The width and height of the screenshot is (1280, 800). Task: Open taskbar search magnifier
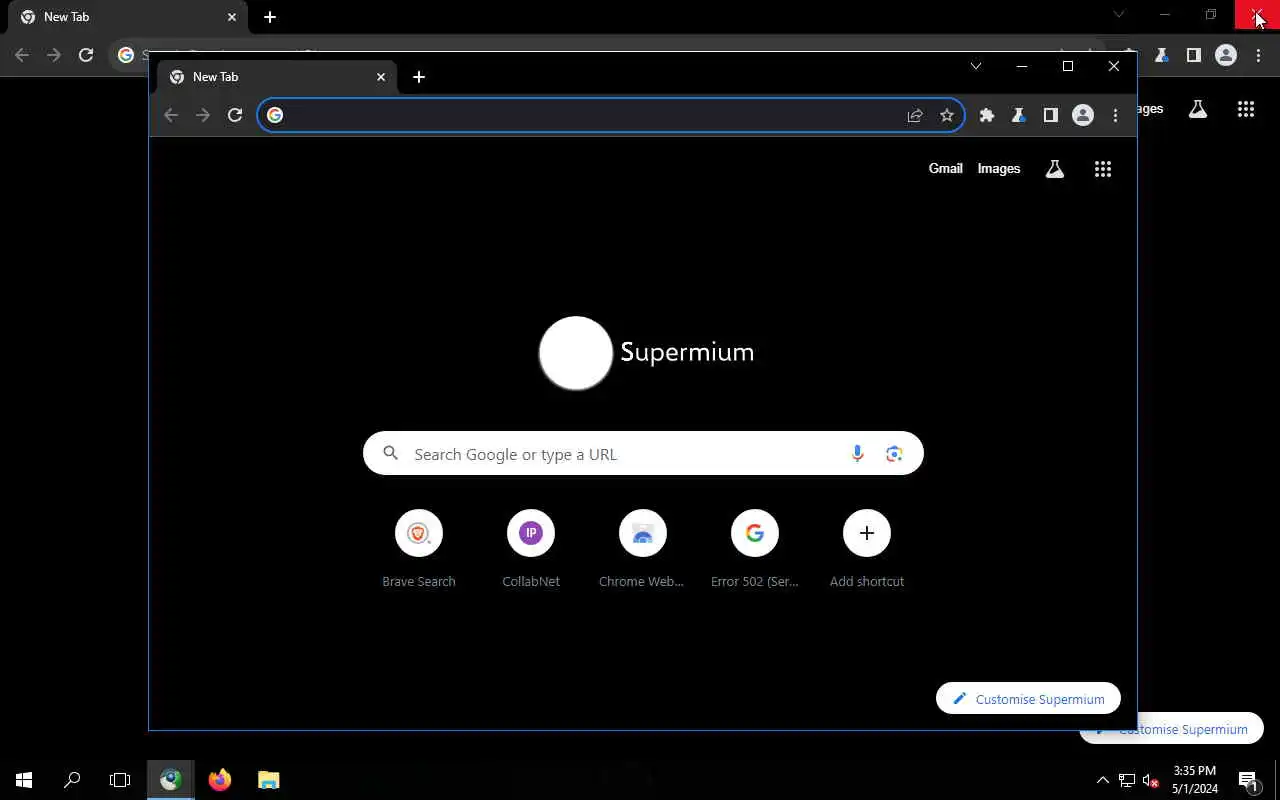(72, 779)
